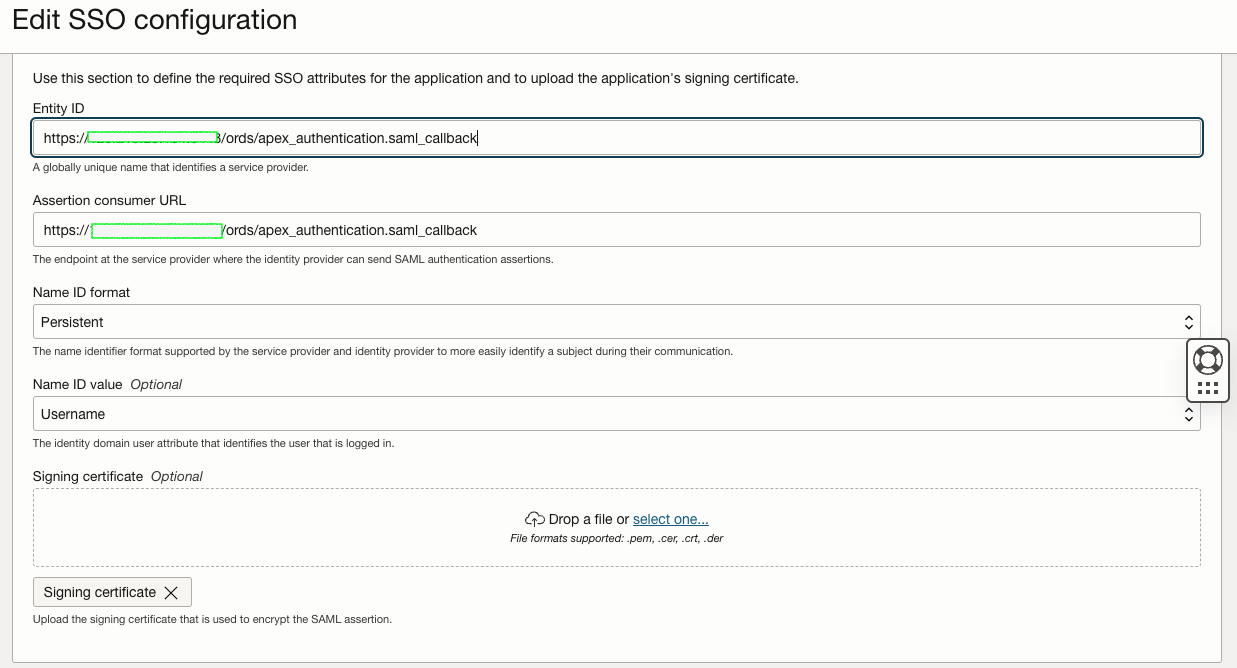Remove the Signing certificate with the X

pos(171,593)
